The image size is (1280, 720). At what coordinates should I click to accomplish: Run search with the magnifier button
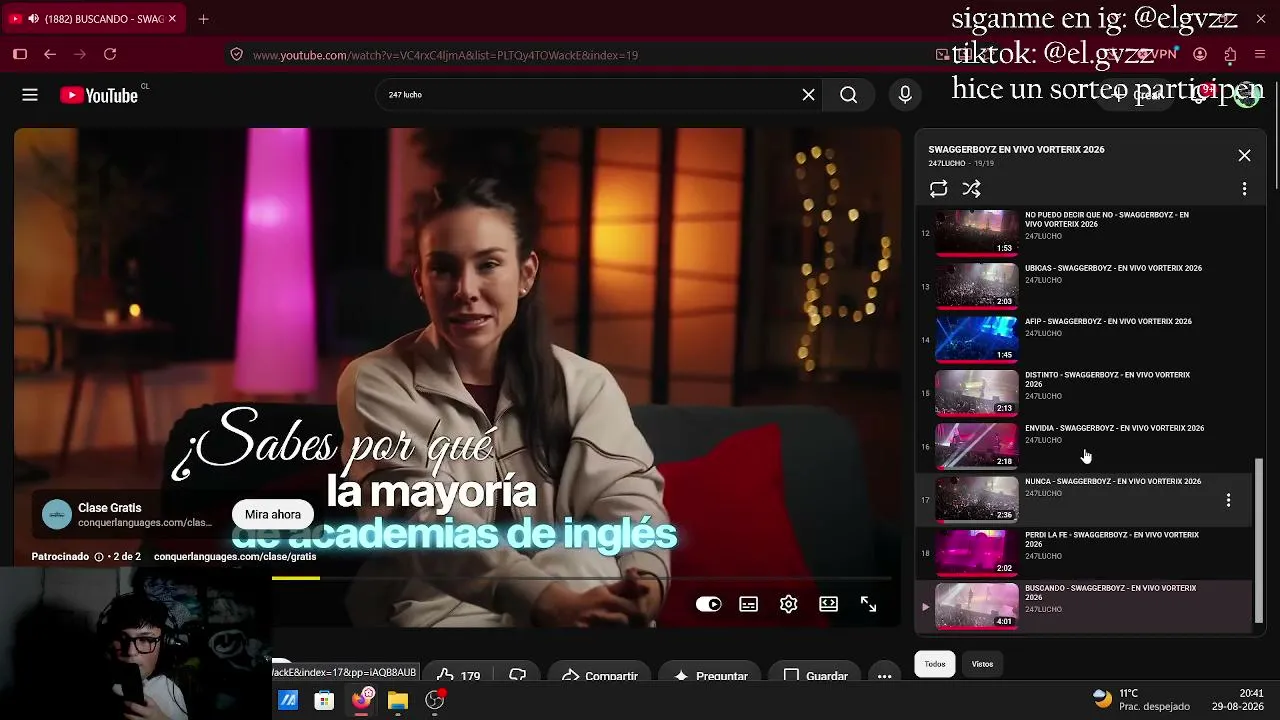point(848,95)
